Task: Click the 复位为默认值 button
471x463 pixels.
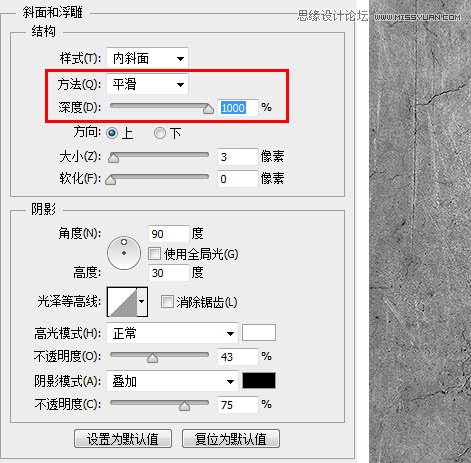Action: click(x=231, y=439)
